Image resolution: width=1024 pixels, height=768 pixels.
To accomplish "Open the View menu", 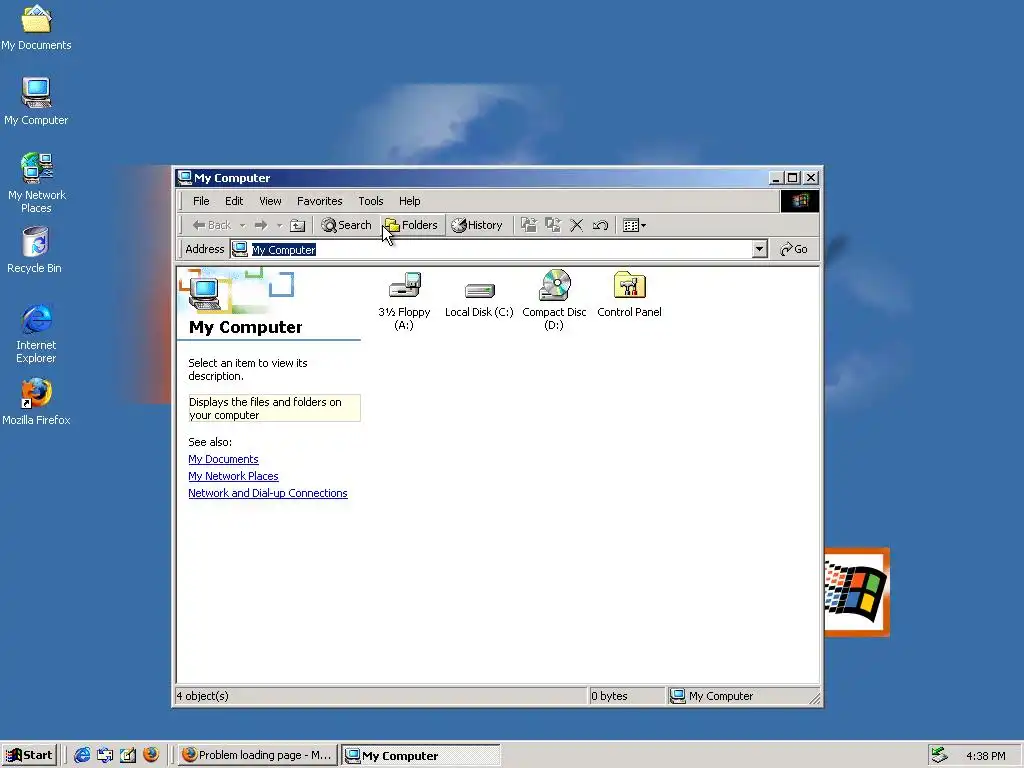I will point(270,201).
